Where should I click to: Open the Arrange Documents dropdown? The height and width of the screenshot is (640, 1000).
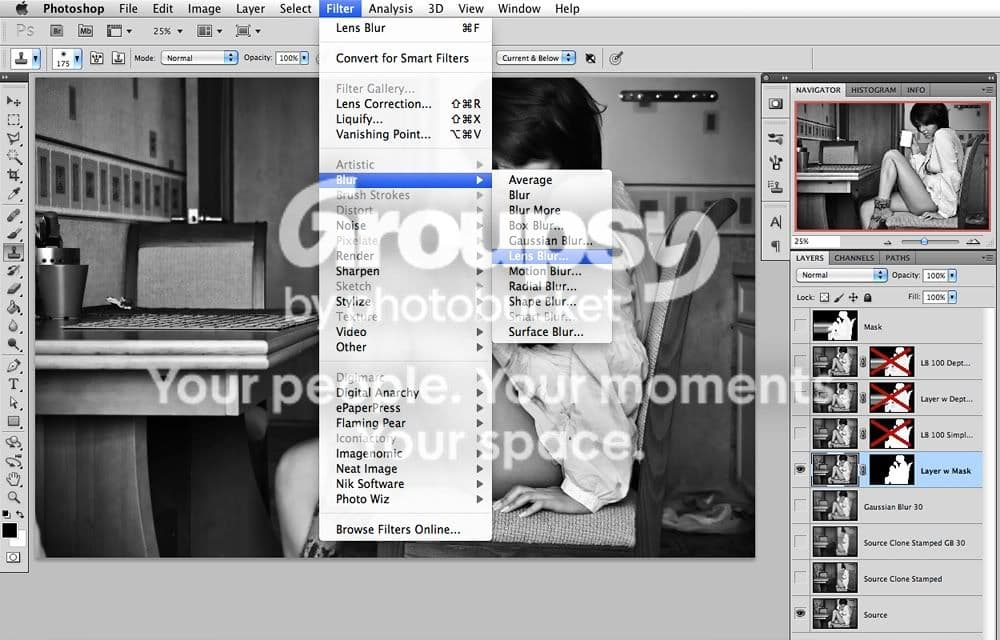coord(210,31)
